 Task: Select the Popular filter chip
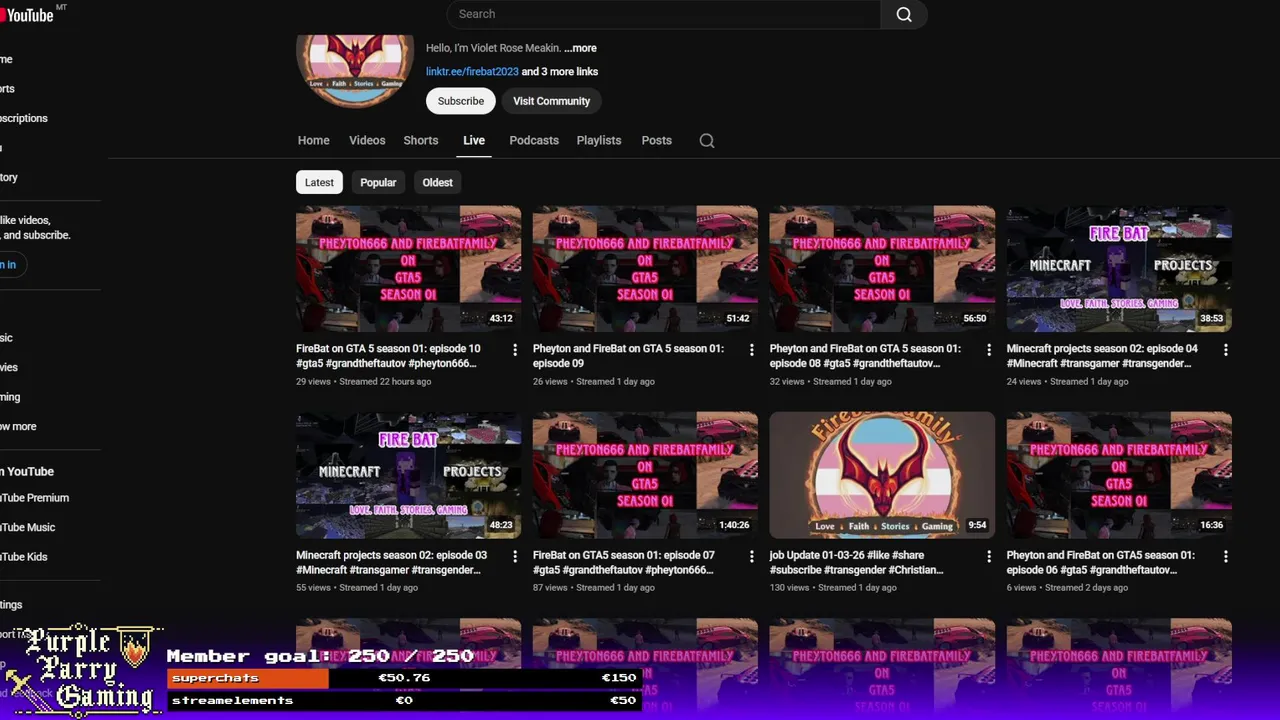tap(378, 182)
